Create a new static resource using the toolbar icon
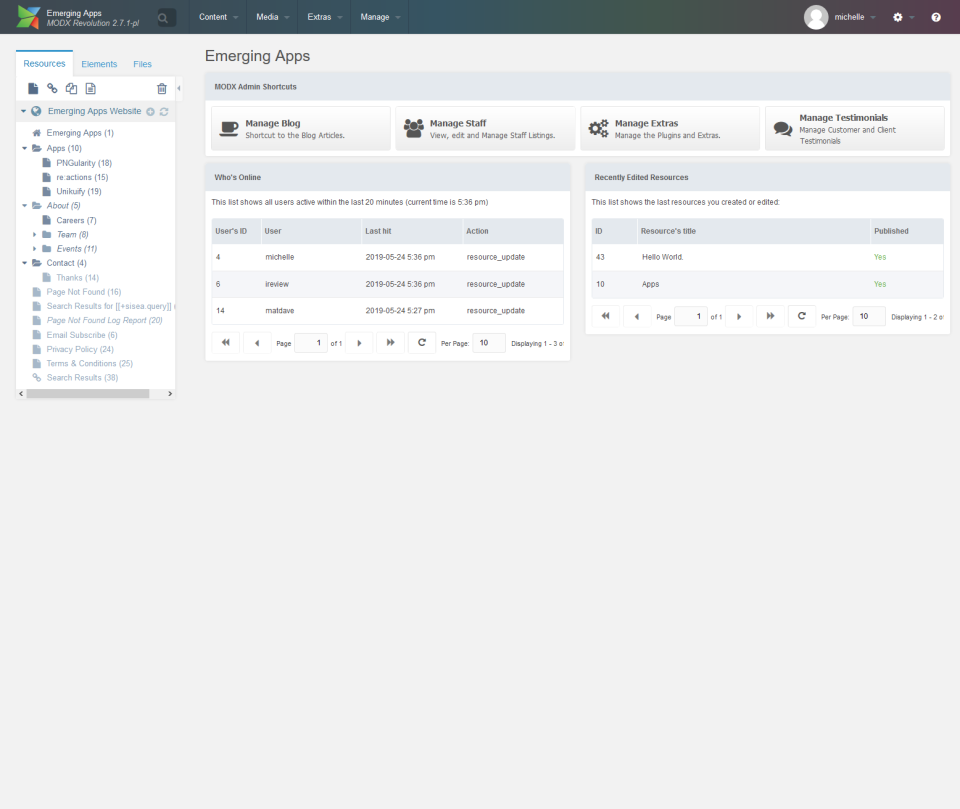The image size is (960, 809). (90, 88)
